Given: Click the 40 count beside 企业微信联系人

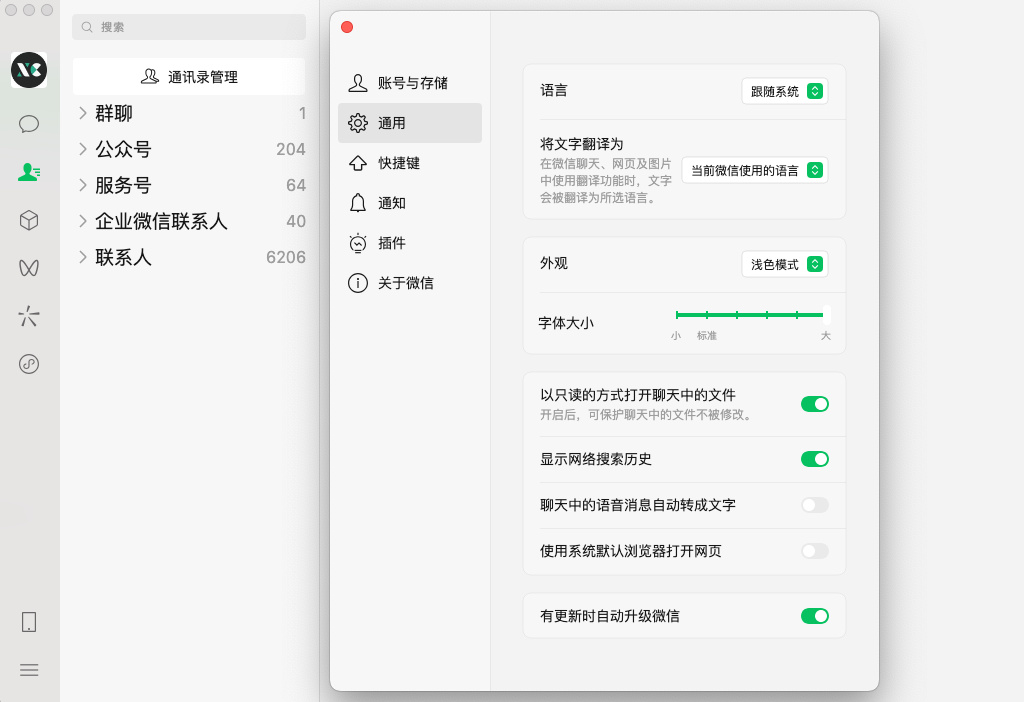Looking at the screenshot, I should pos(296,221).
